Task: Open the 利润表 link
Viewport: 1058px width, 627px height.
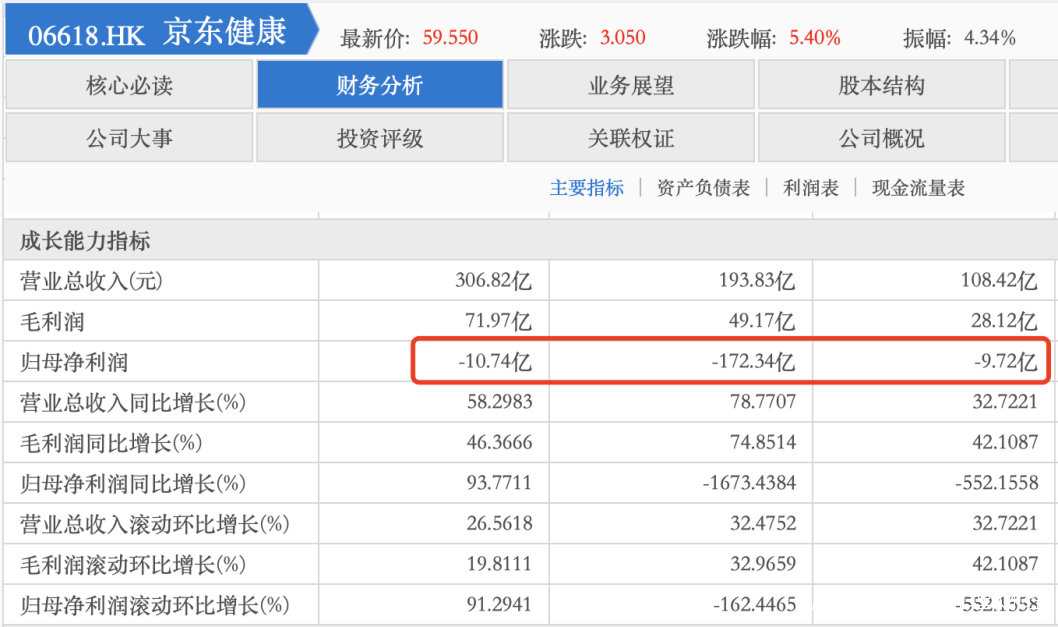Action: point(810,188)
